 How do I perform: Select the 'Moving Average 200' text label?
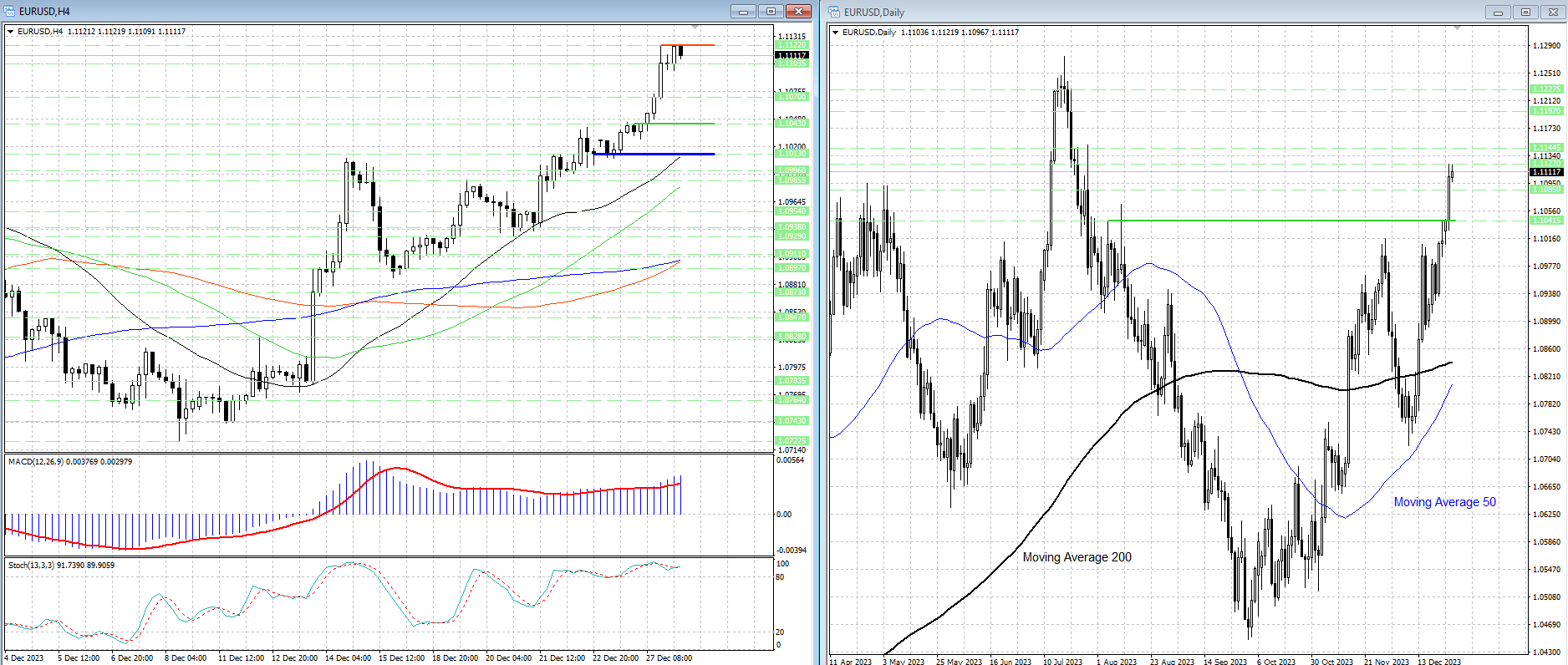(x=1077, y=557)
